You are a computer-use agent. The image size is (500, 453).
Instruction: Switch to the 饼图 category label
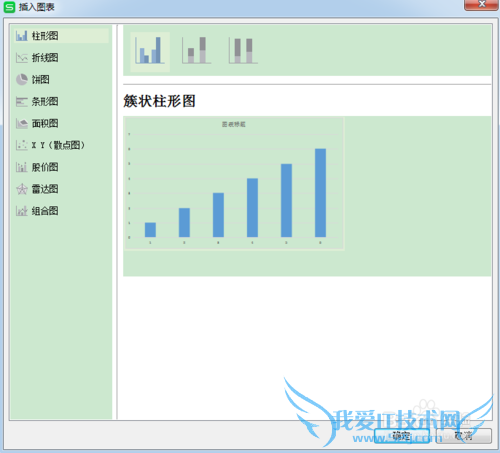[41, 79]
